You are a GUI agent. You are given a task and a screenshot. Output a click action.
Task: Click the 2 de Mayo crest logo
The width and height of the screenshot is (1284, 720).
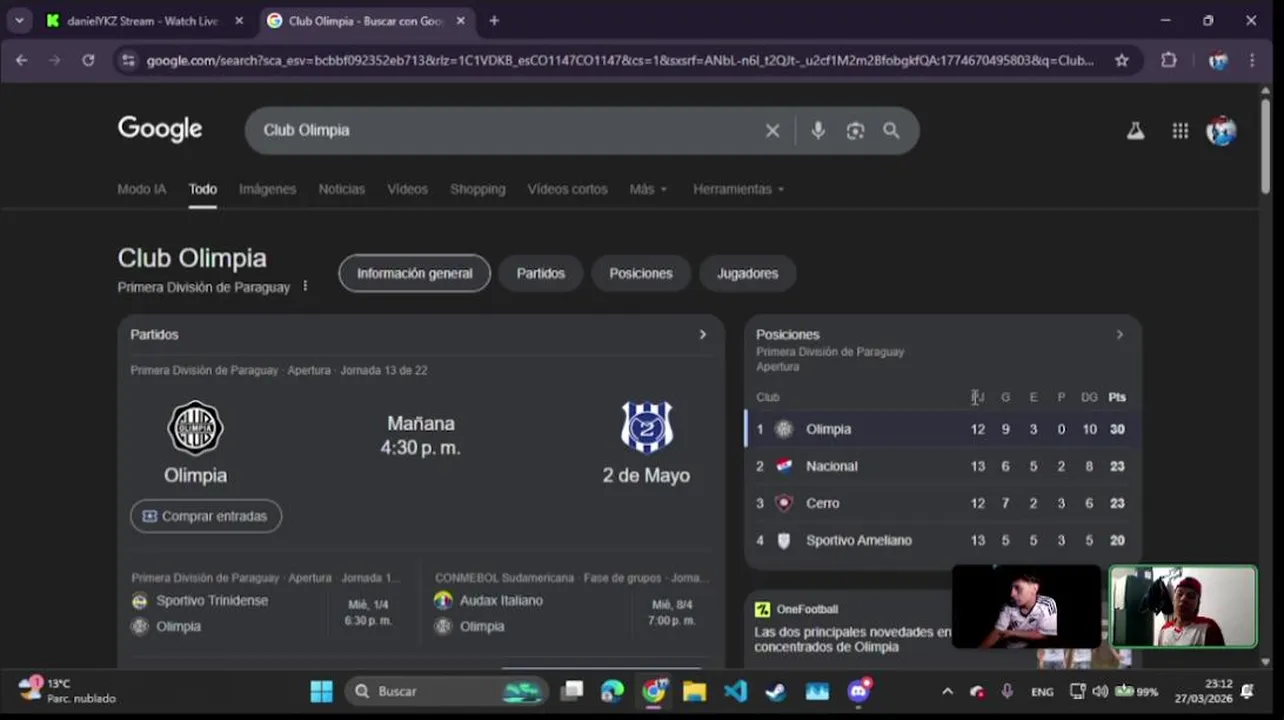646,428
